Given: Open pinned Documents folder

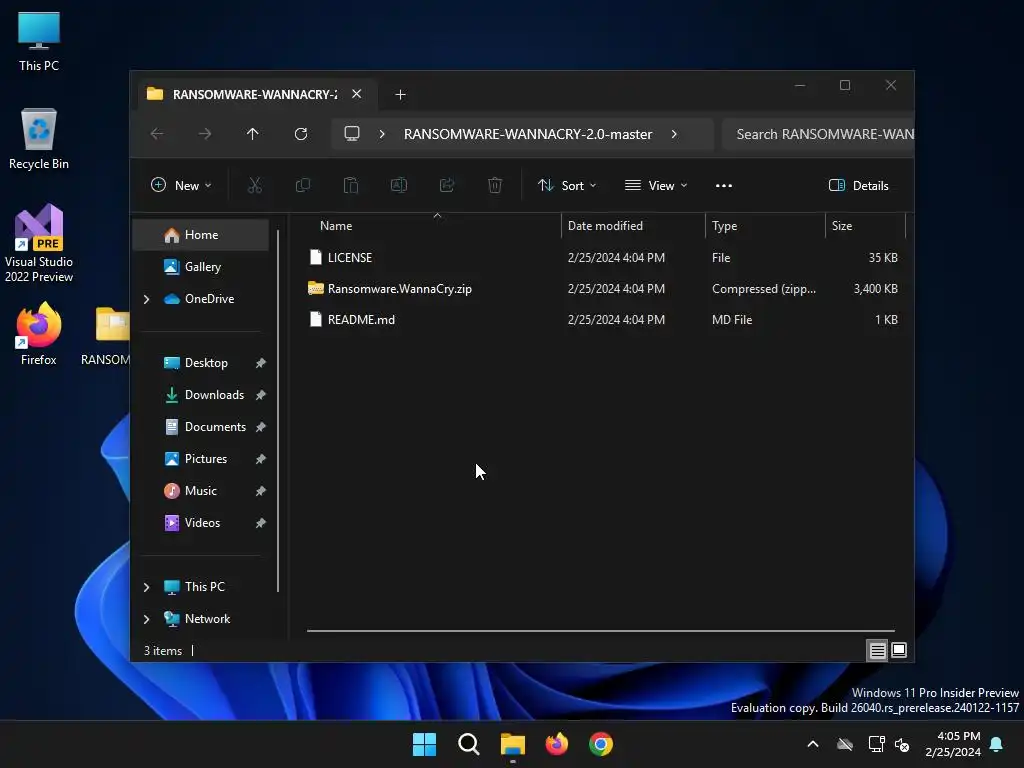Looking at the screenshot, I should tap(200, 427).
